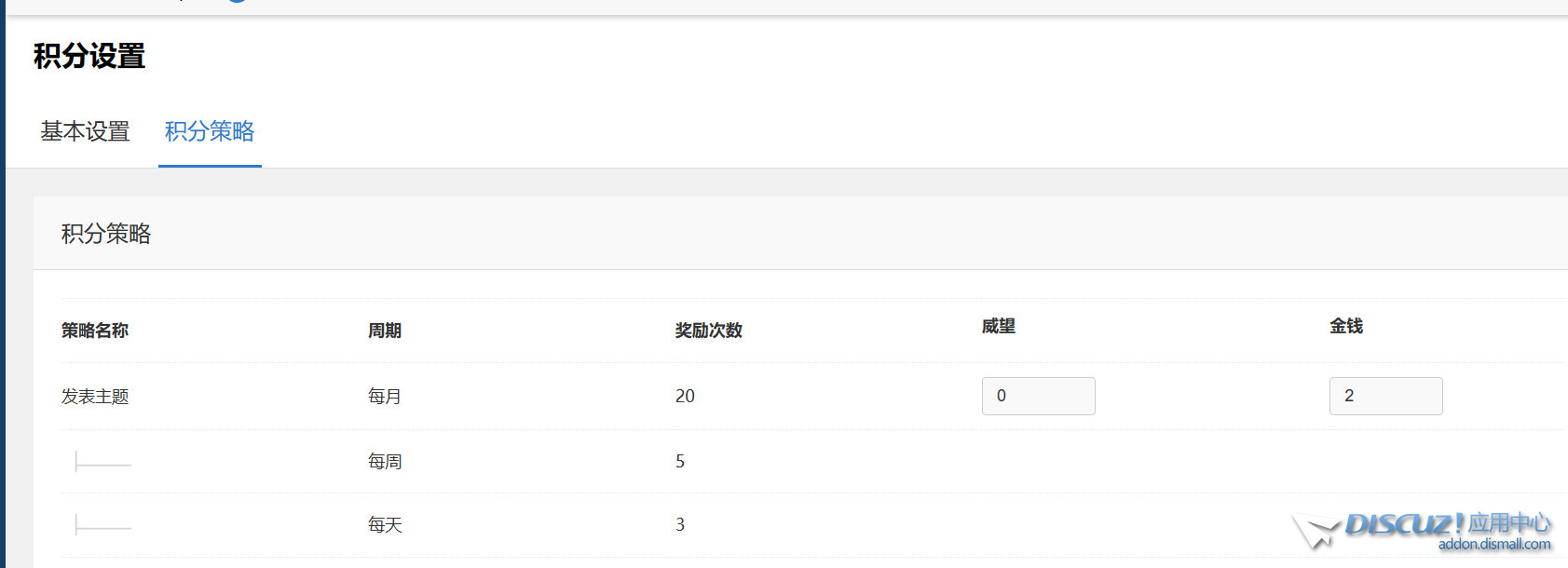Switch to the 基本设置 tab
Viewport: 1568px width, 568px height.
pyautogui.click(x=85, y=131)
